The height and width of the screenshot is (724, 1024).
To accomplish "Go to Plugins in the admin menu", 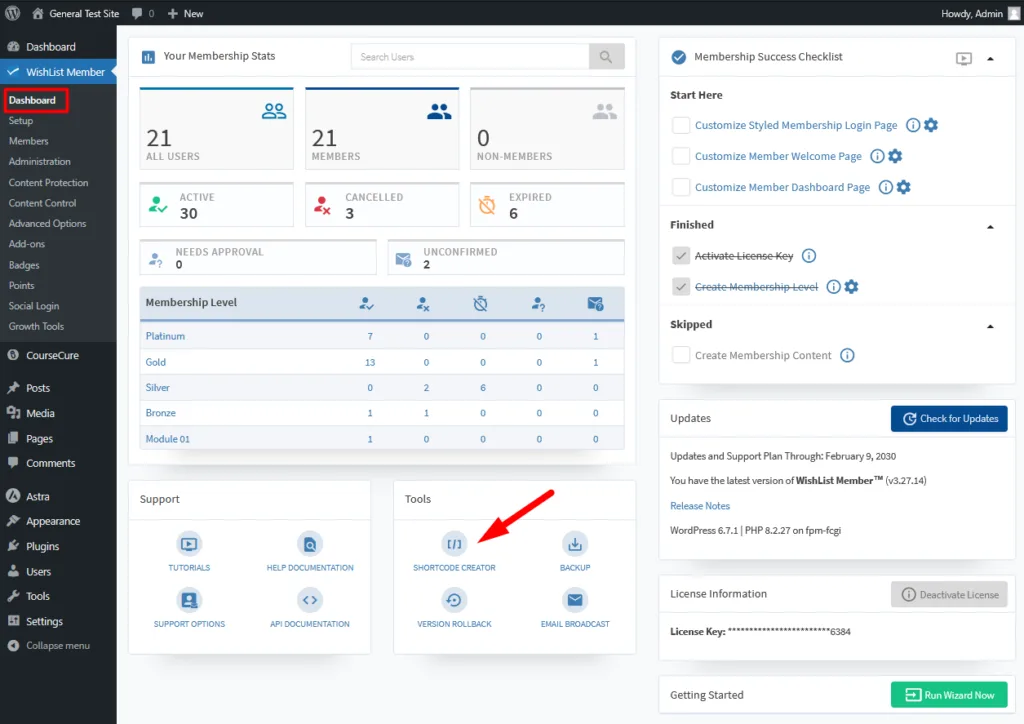I will [x=42, y=546].
